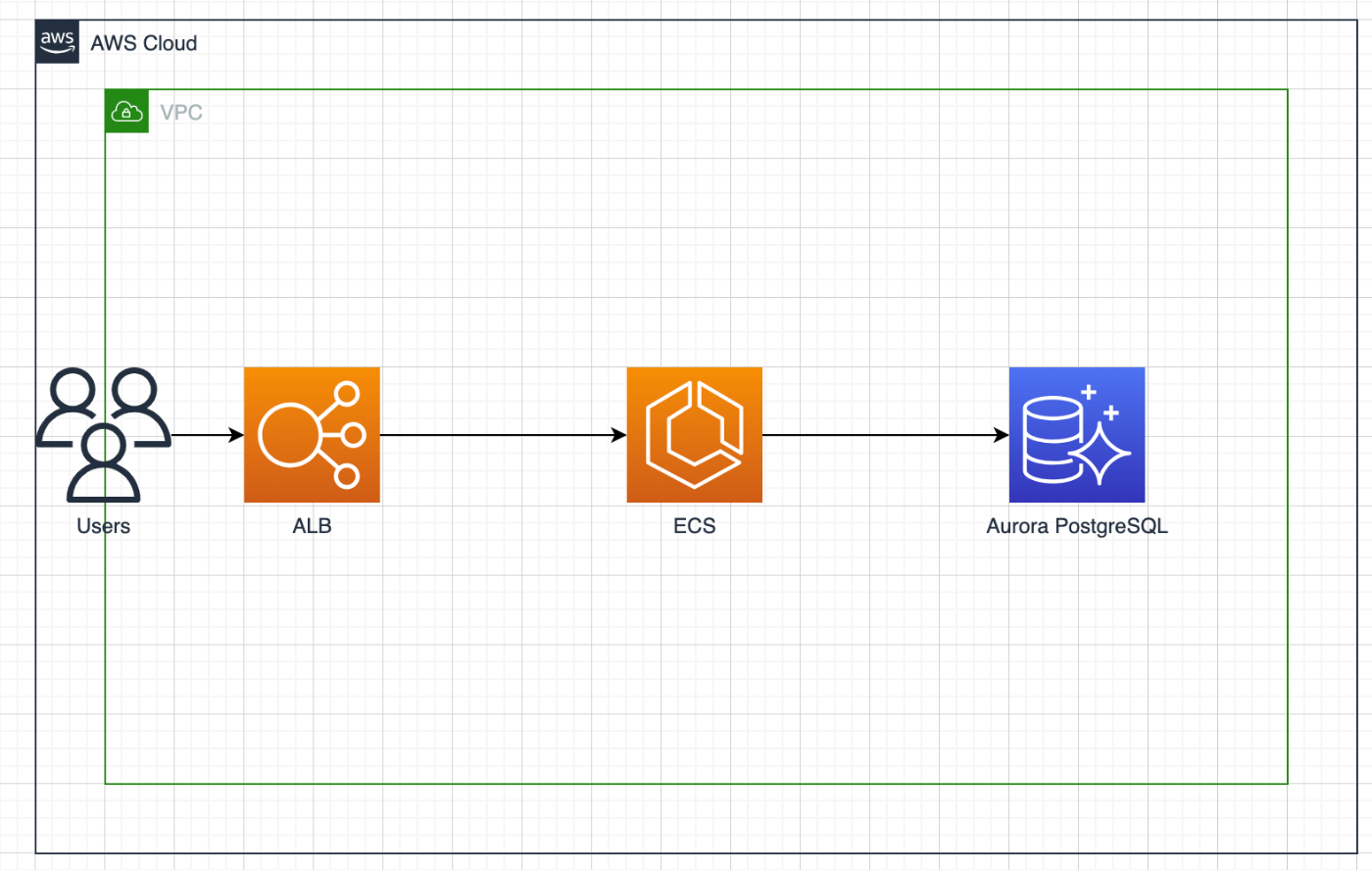Select the ECS container service icon
Image resolution: width=1372 pixels, height=870 pixels.
point(695,435)
